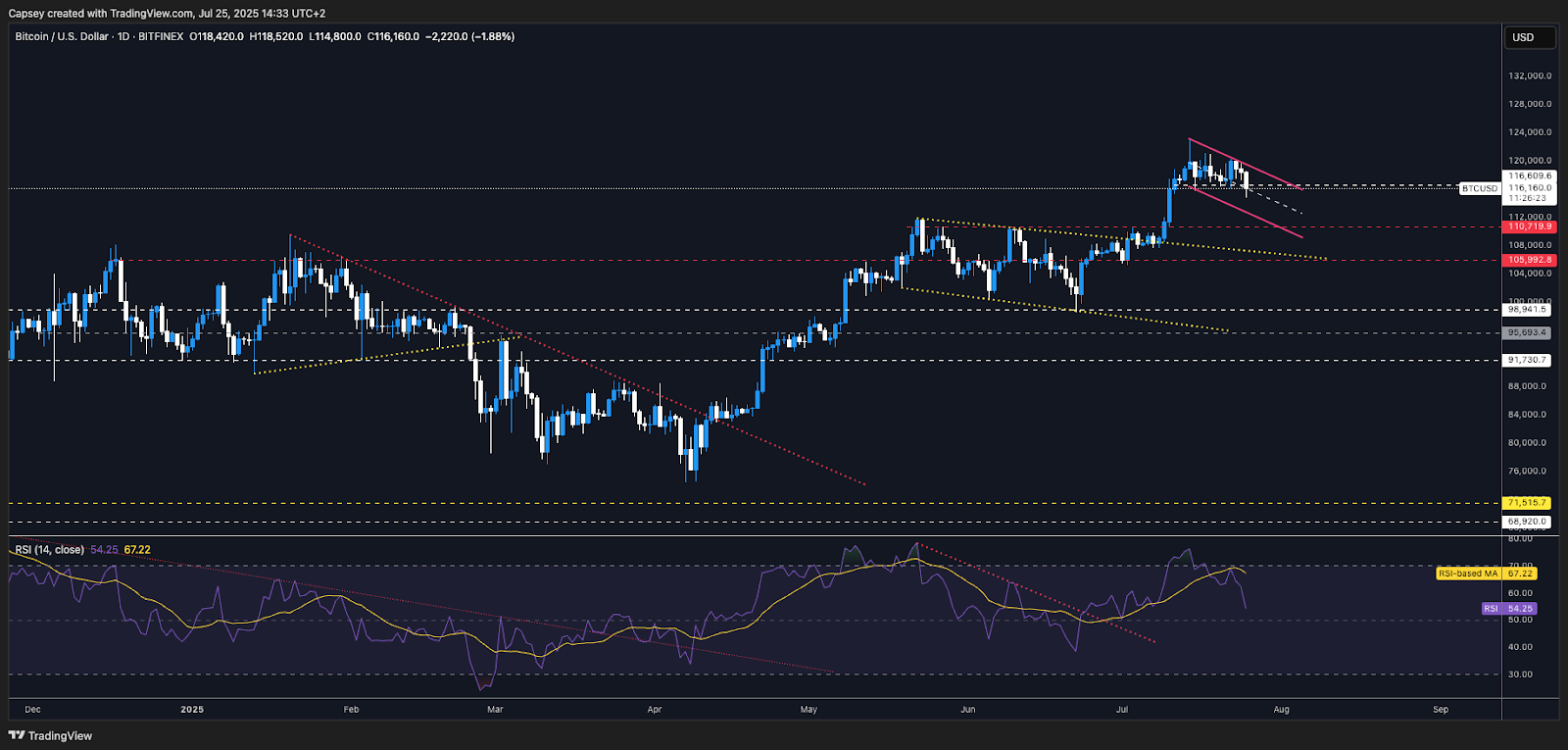Click the Bitcoin / U.S. Dollar symbol title
Screen dimensions: 1568x750
click(62, 36)
